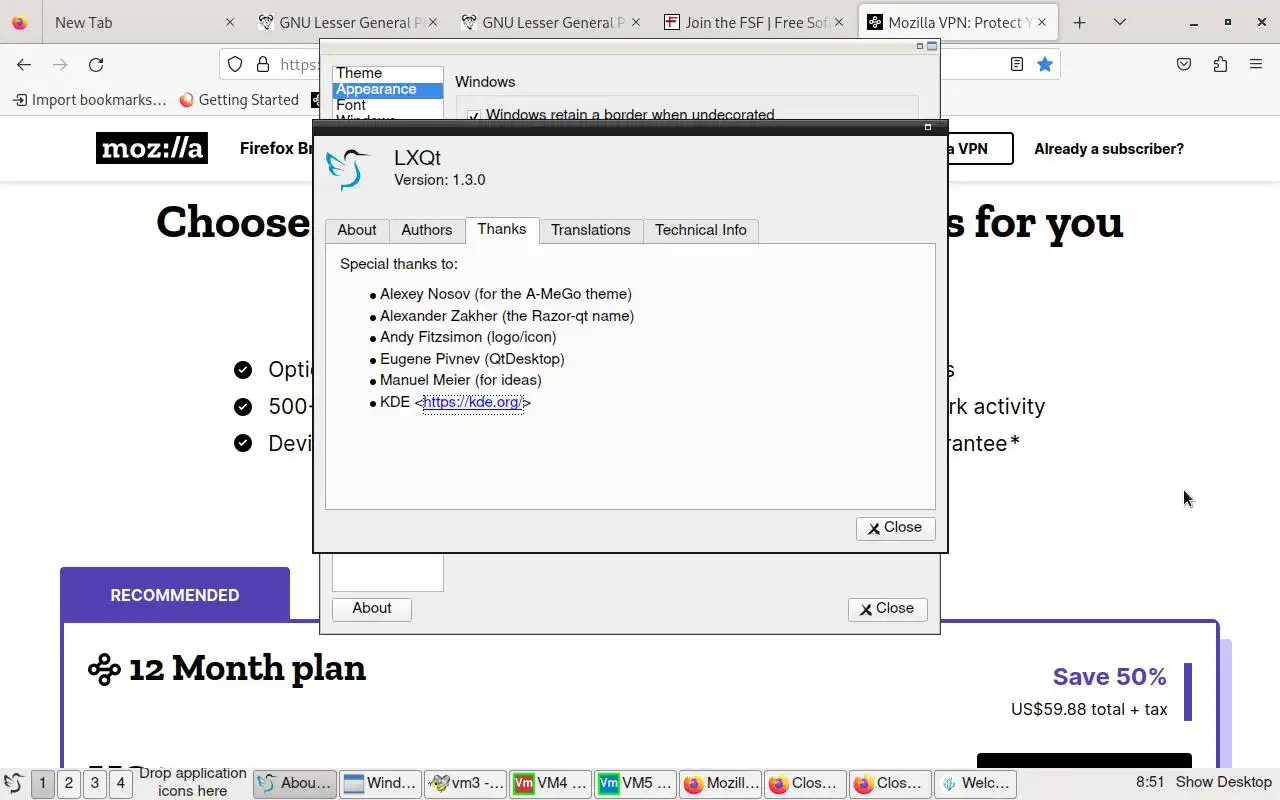Viewport: 1280px width, 800px height.
Task: Click the panel clock showing 8:51
Action: (1150, 782)
